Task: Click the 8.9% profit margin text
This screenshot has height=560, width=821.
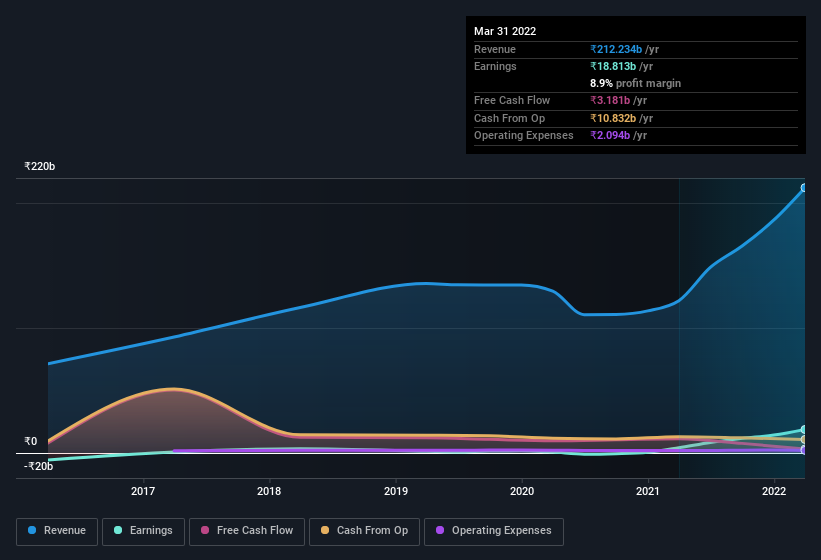Action: click(635, 83)
